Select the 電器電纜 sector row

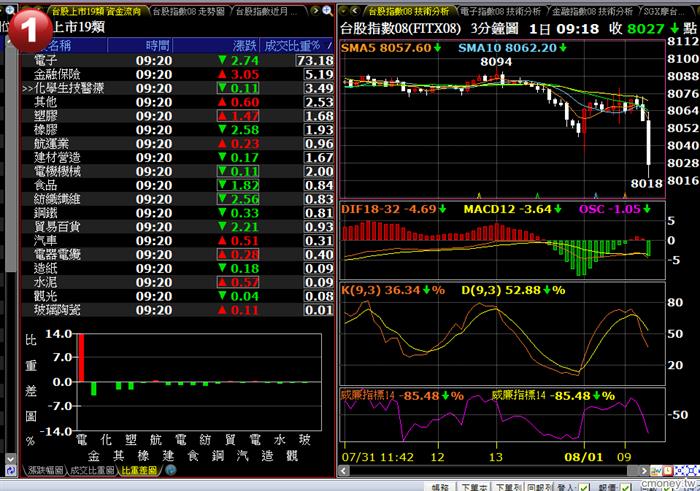[x=178, y=254]
